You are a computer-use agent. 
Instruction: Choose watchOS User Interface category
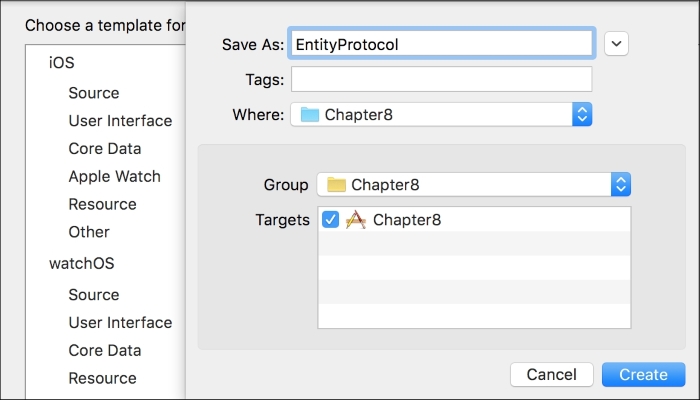pyautogui.click(x=120, y=322)
